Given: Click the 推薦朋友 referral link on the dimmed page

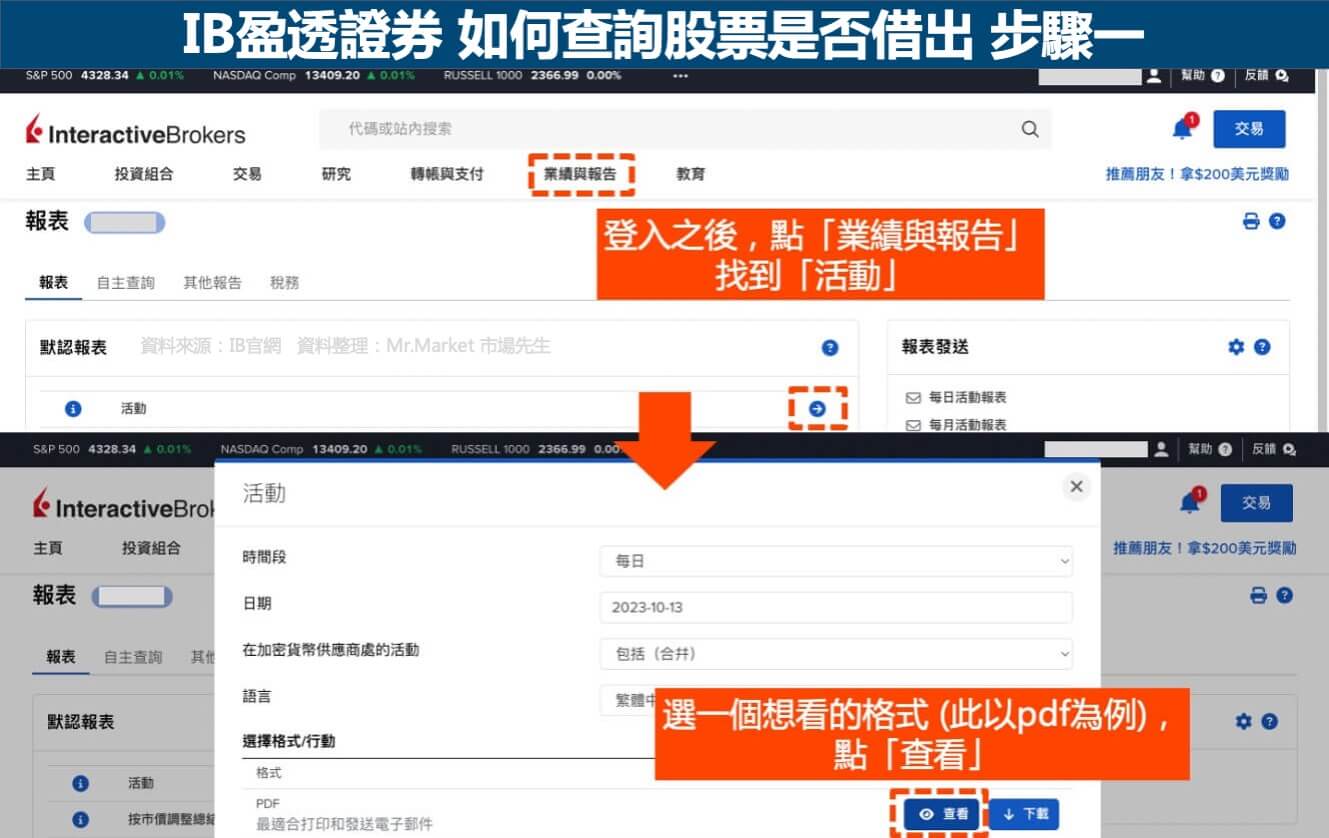Looking at the screenshot, I should click(x=1205, y=548).
